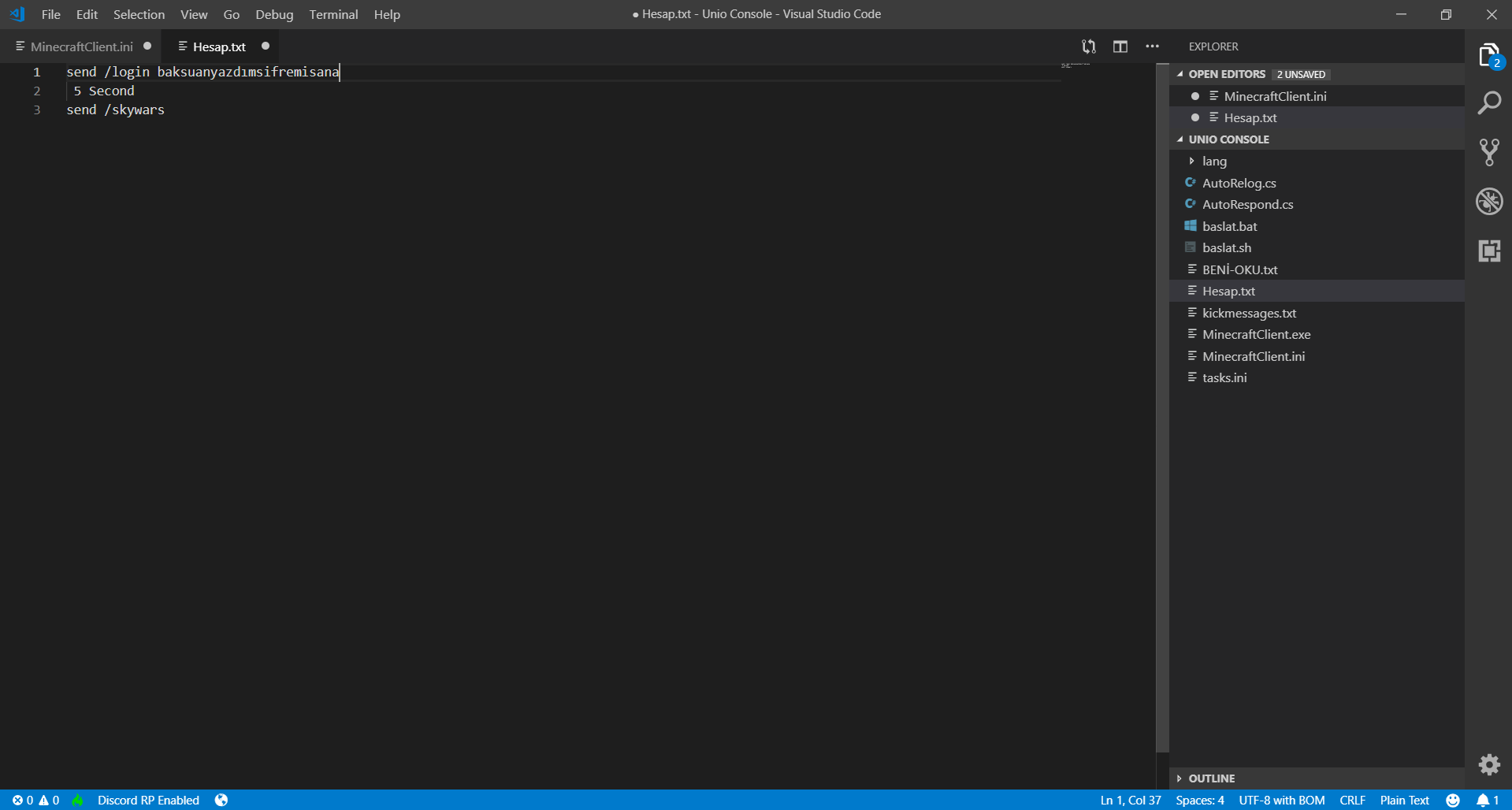1512x810 pixels.
Task: Click unsaved dot beside MinecraftClient.ini in Open Editors
Action: [1195, 96]
